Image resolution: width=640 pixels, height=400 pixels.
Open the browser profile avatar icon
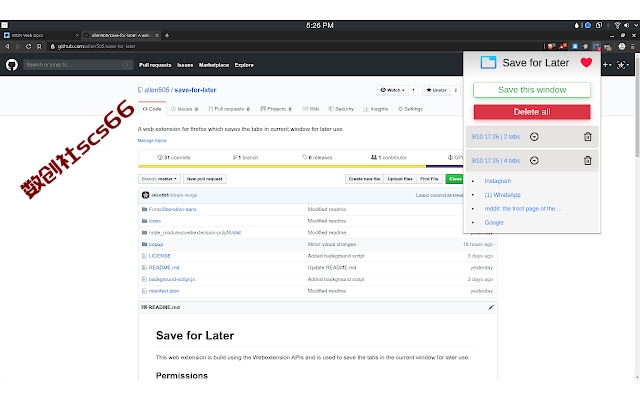622,47
